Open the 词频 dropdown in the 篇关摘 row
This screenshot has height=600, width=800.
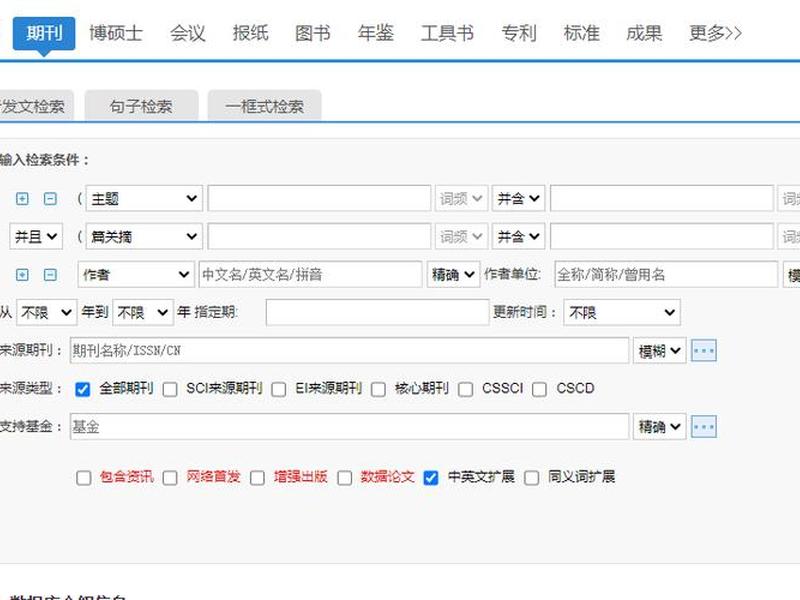(x=461, y=236)
